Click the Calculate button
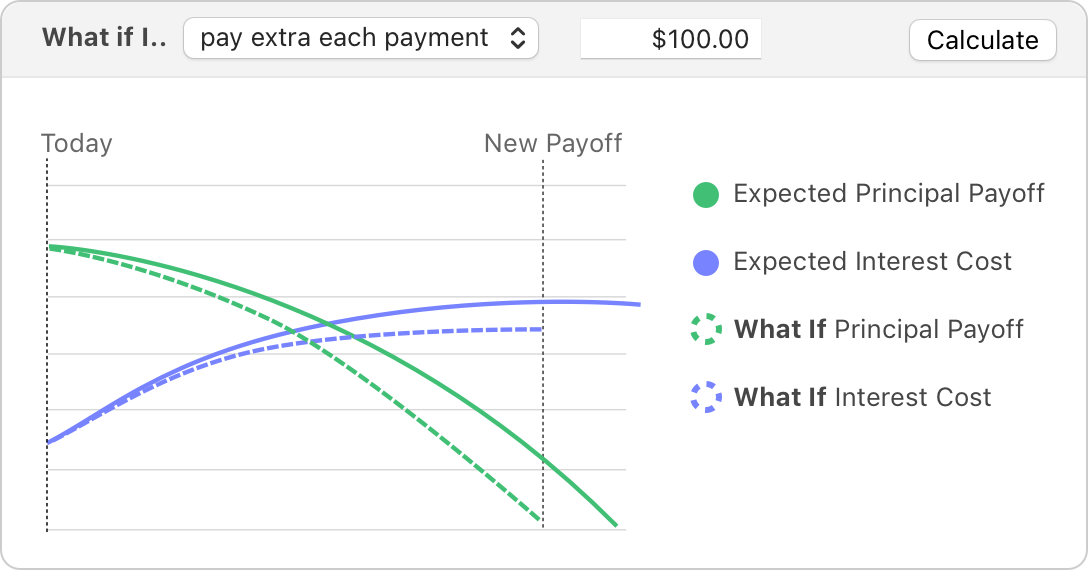The image size is (1088, 570). 983,40
